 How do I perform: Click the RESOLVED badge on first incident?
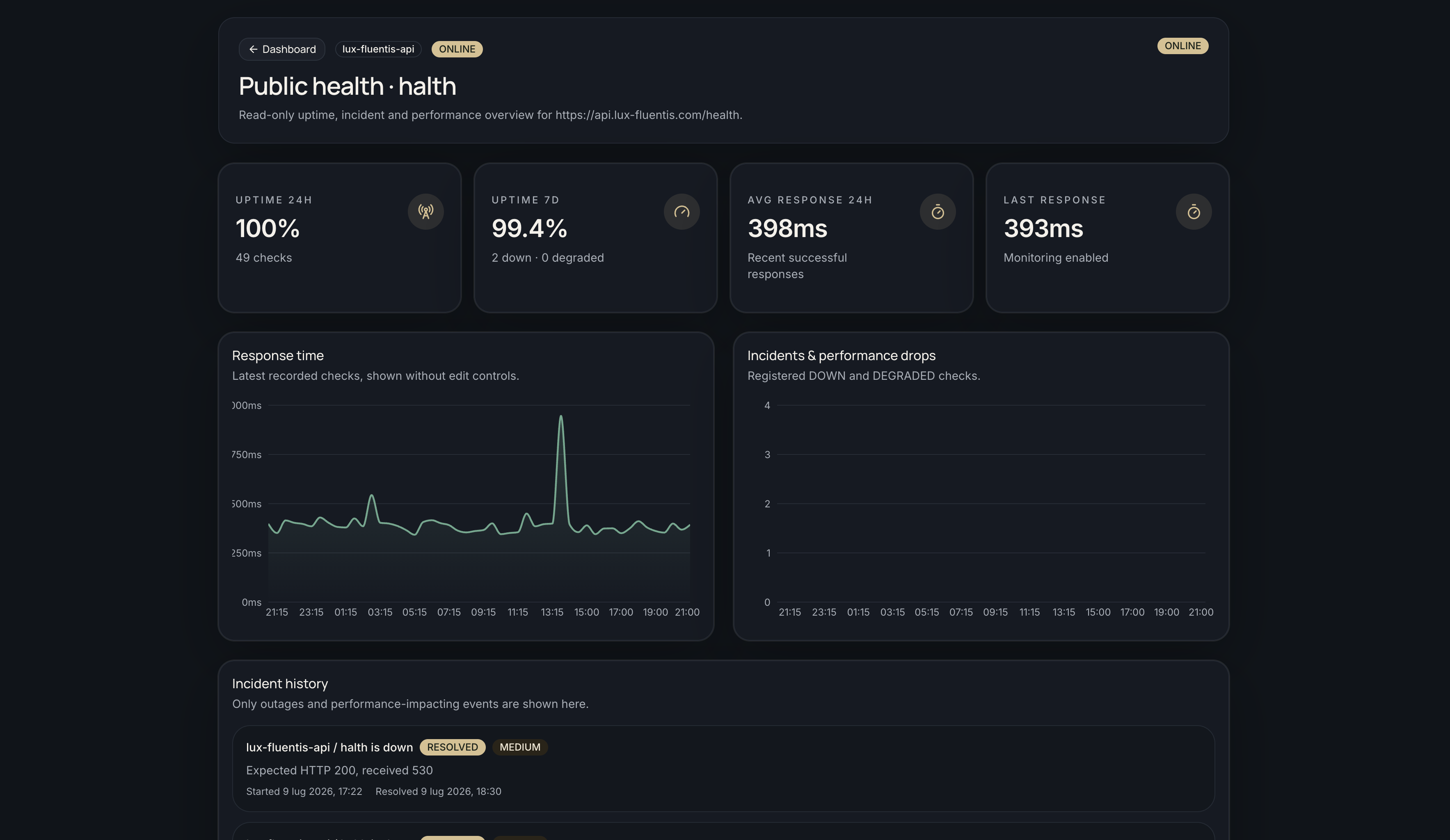452,747
